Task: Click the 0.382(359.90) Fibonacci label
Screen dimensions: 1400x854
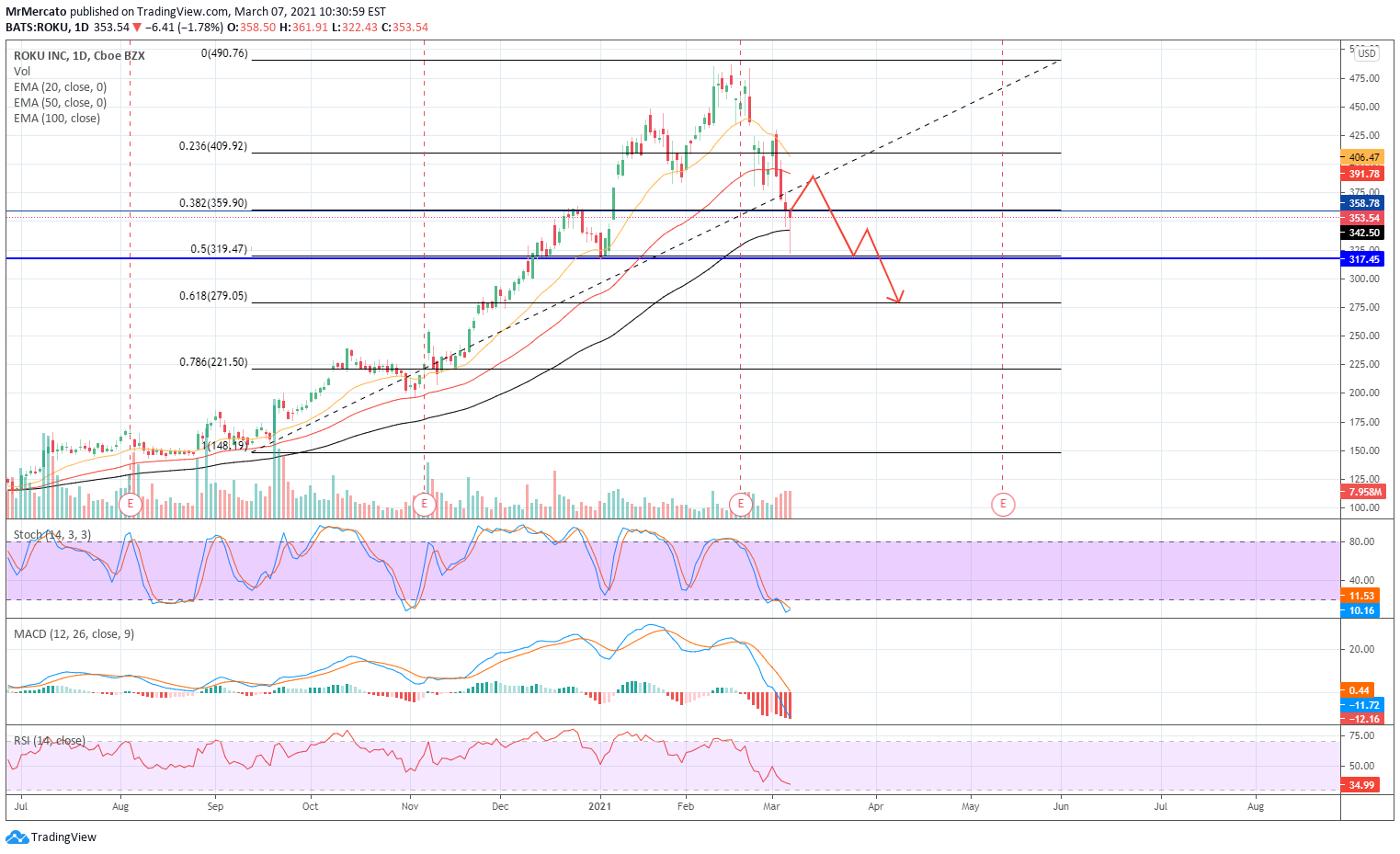Action: 213,203
